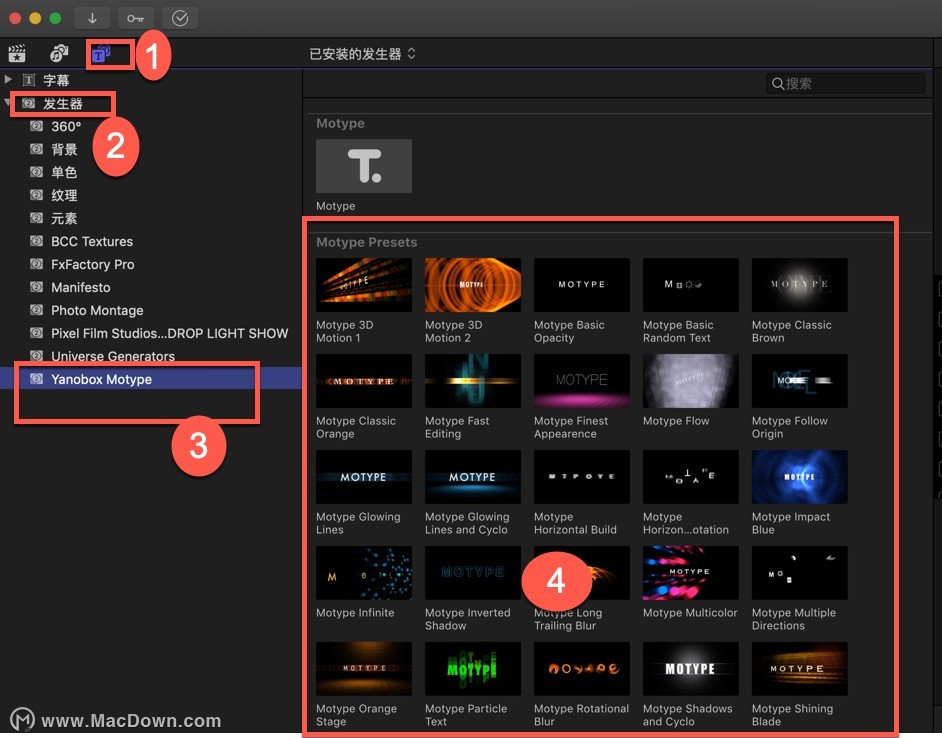The height and width of the screenshot is (738, 942).
Task: Collapse the 发生器 category triangle
Action: pyautogui.click(x=8, y=103)
